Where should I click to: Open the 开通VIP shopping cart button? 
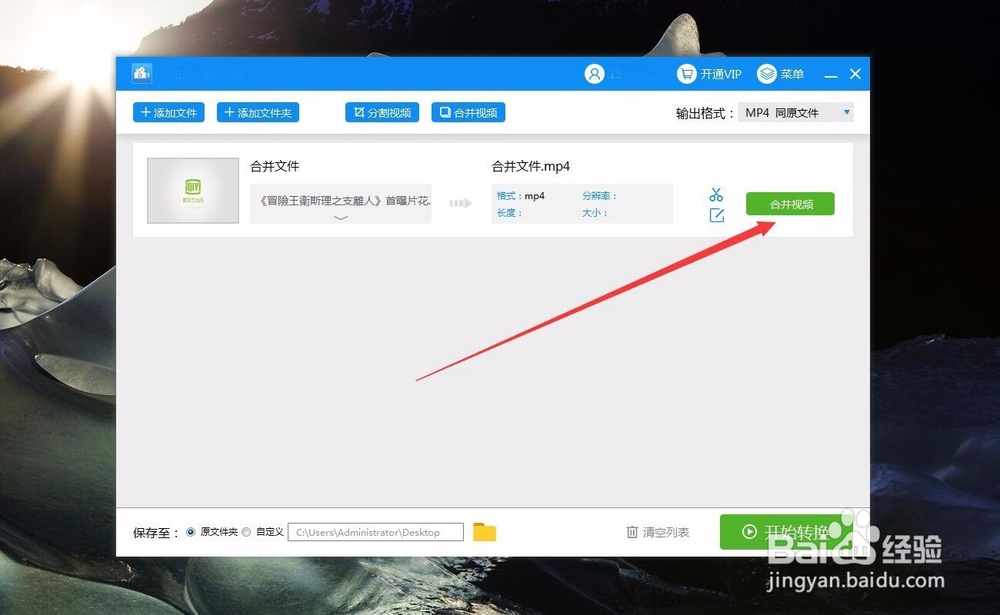(x=709, y=74)
